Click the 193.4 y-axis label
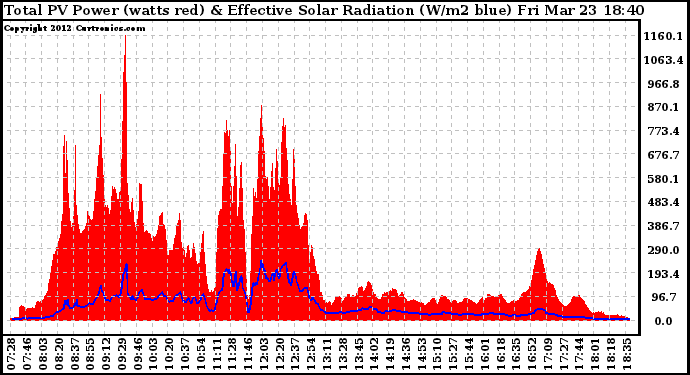Screen dimensions: 690x375 pyautogui.click(x=663, y=274)
